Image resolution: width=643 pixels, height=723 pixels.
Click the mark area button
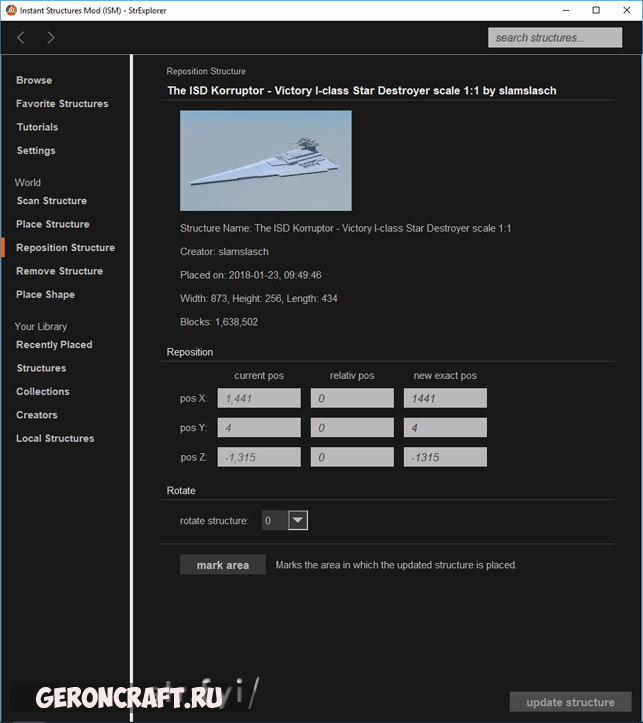coord(223,565)
